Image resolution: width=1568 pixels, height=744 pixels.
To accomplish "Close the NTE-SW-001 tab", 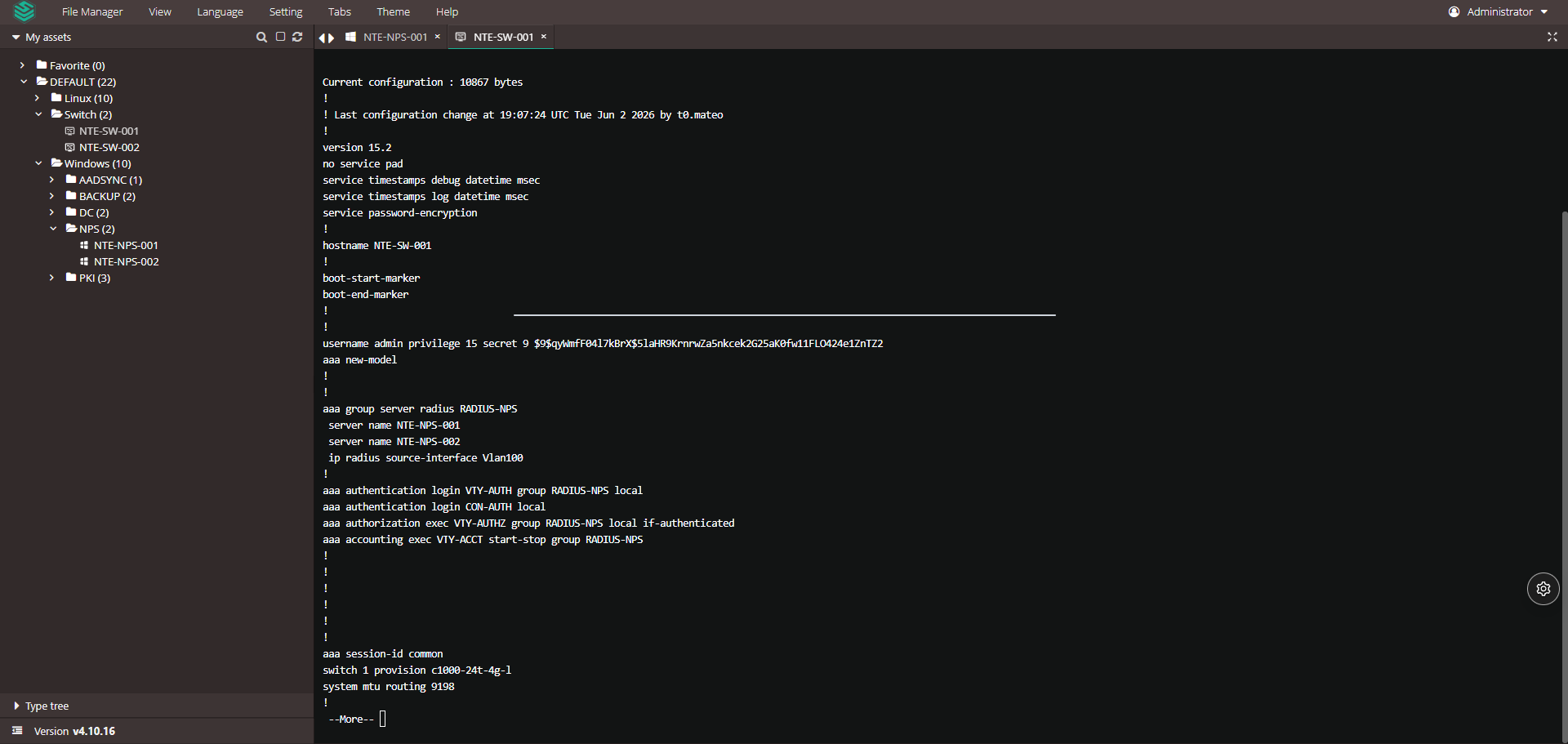I will tap(544, 37).
